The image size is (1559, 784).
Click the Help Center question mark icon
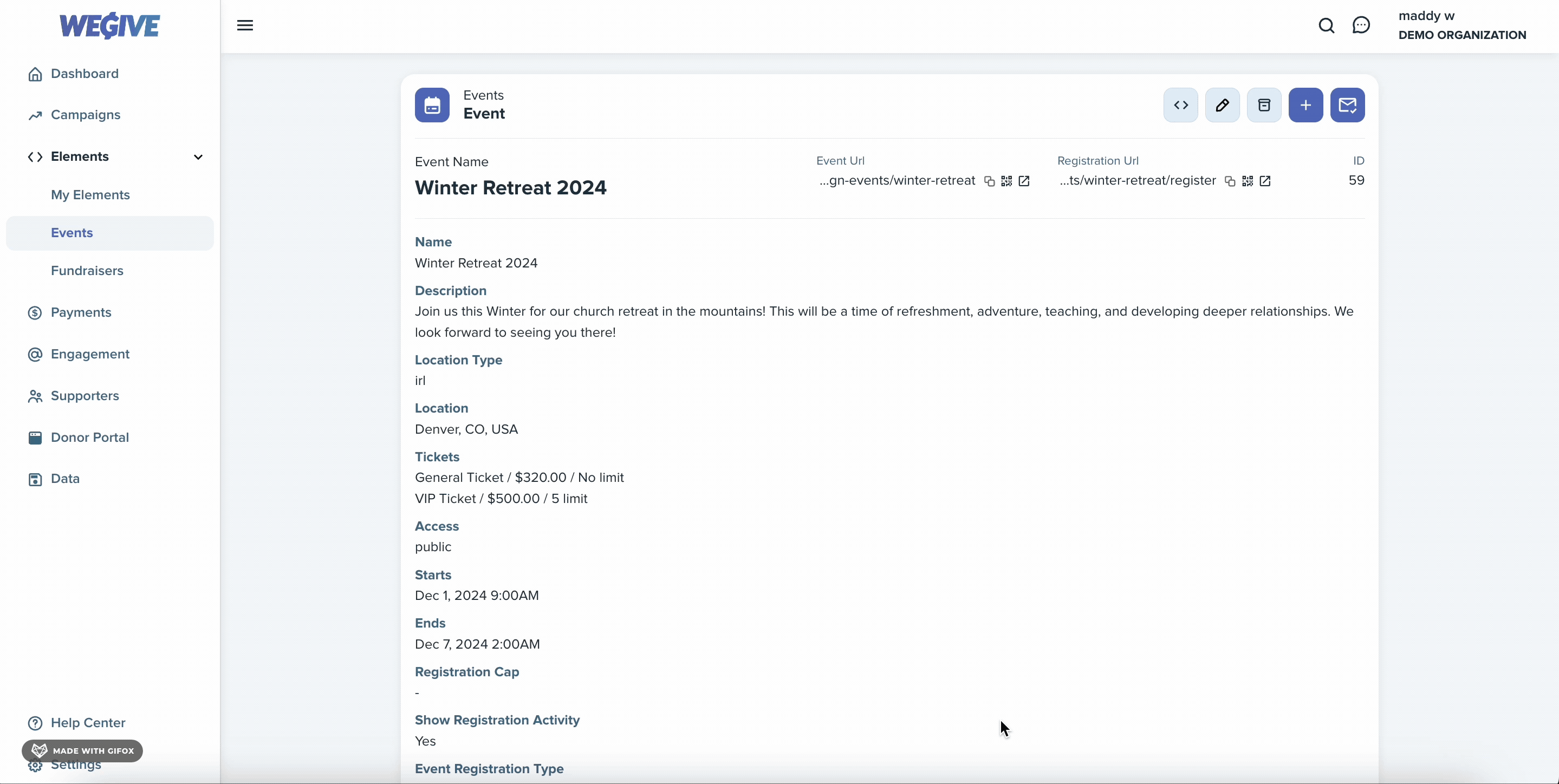point(35,723)
